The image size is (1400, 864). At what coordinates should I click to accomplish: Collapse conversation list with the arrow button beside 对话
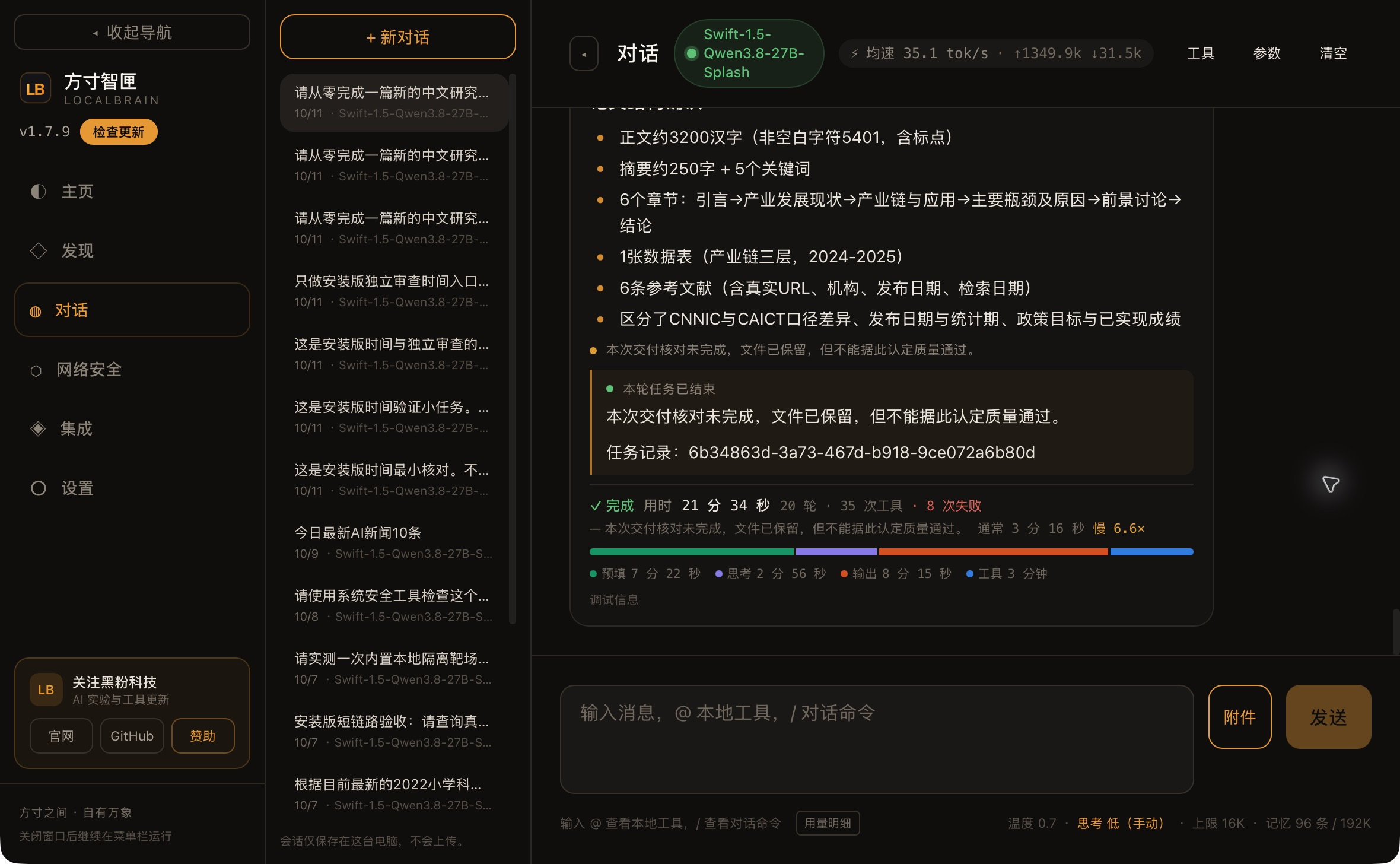tap(584, 54)
